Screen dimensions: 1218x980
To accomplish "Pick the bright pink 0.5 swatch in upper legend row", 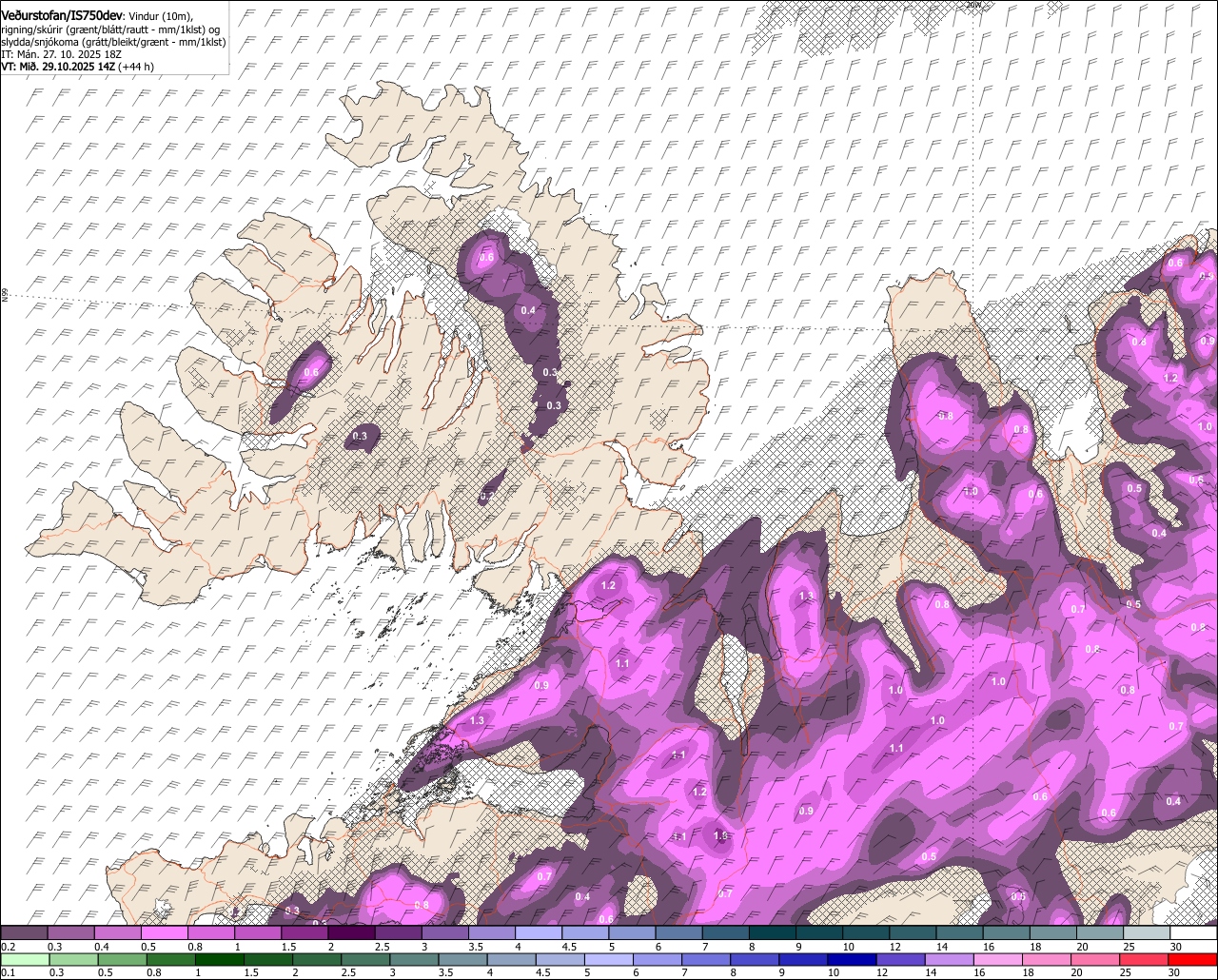I will click(x=164, y=933).
